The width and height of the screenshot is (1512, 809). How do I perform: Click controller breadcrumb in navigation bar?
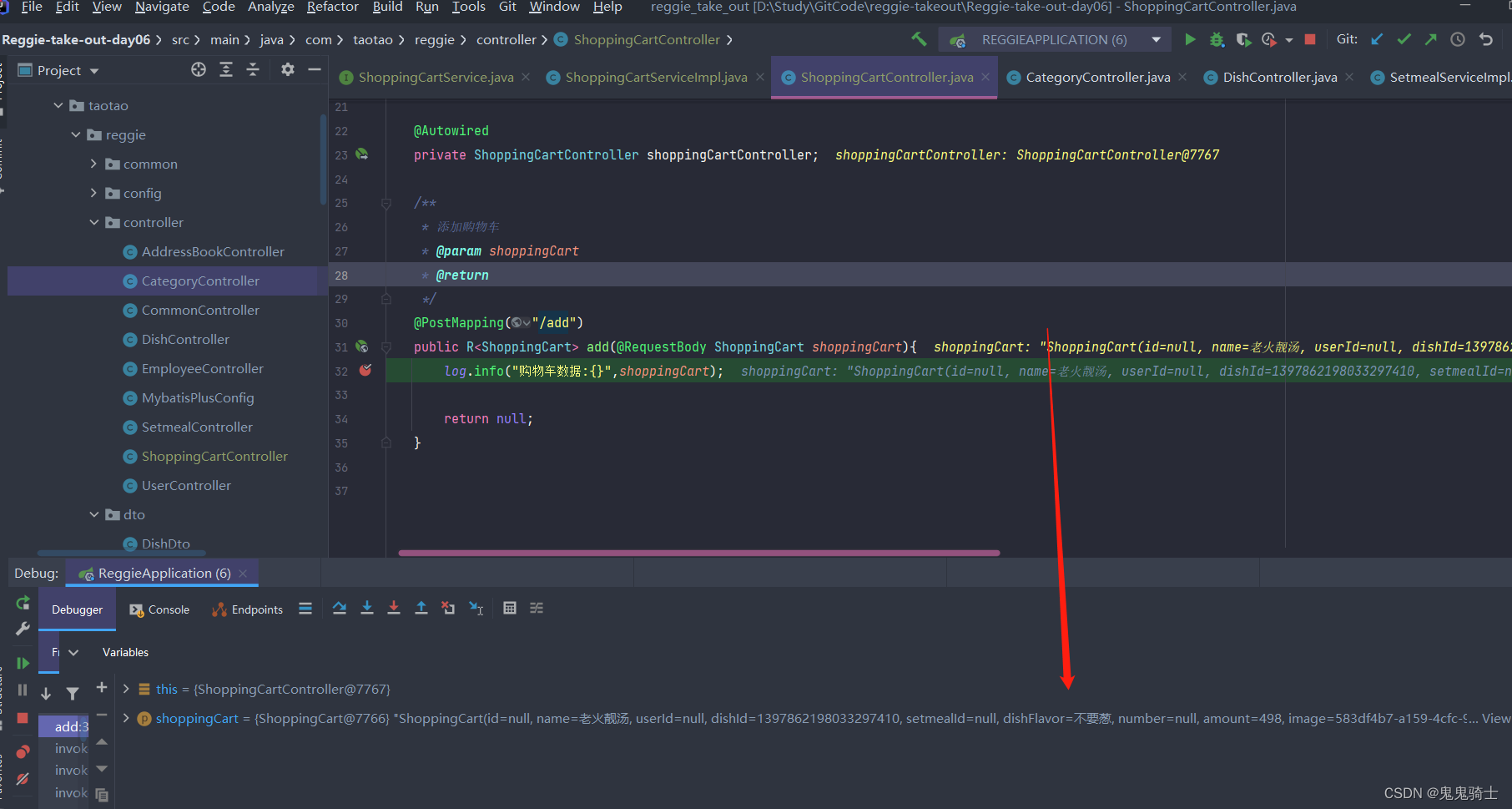(507, 39)
